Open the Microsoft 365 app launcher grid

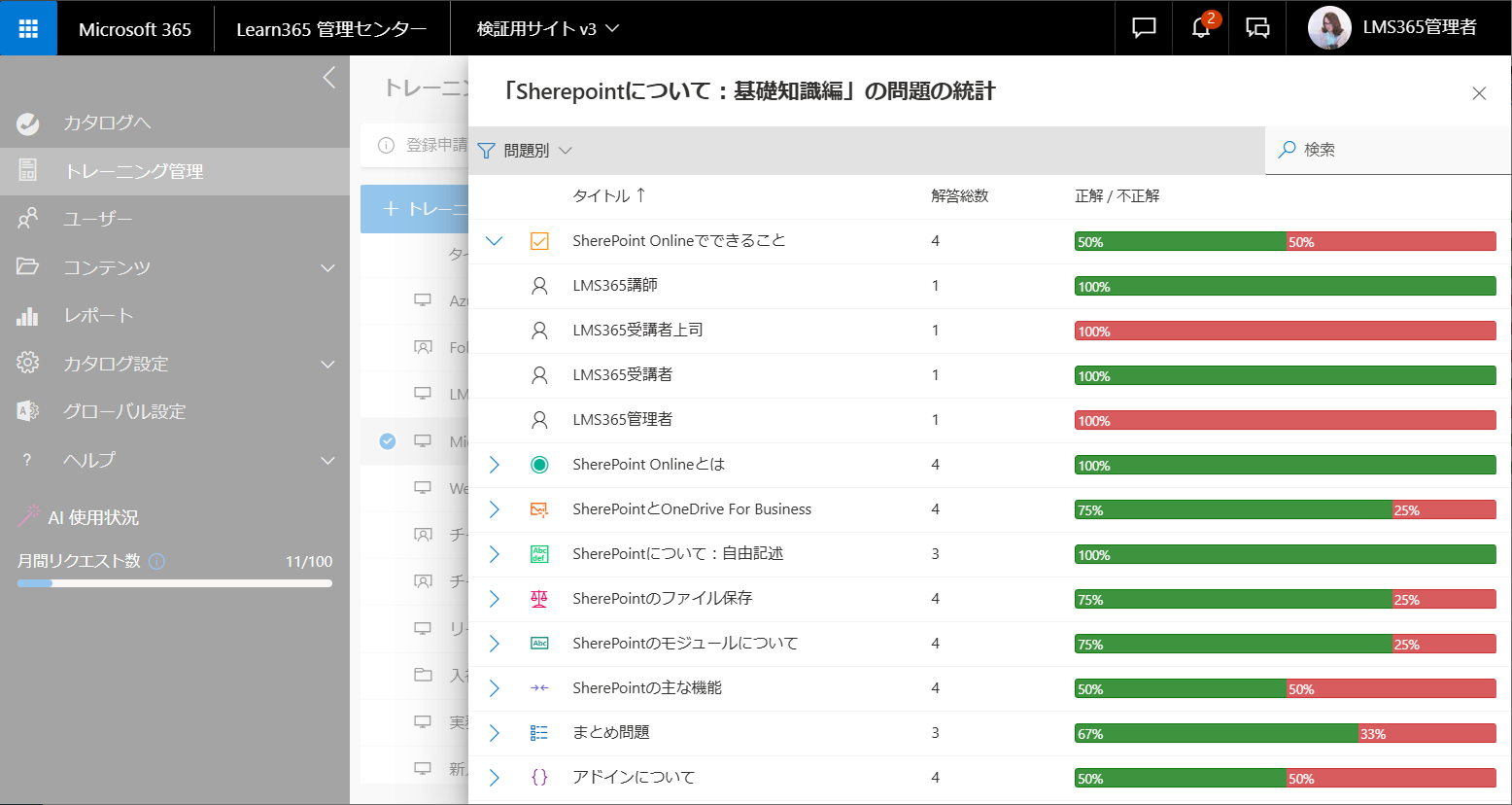click(28, 28)
